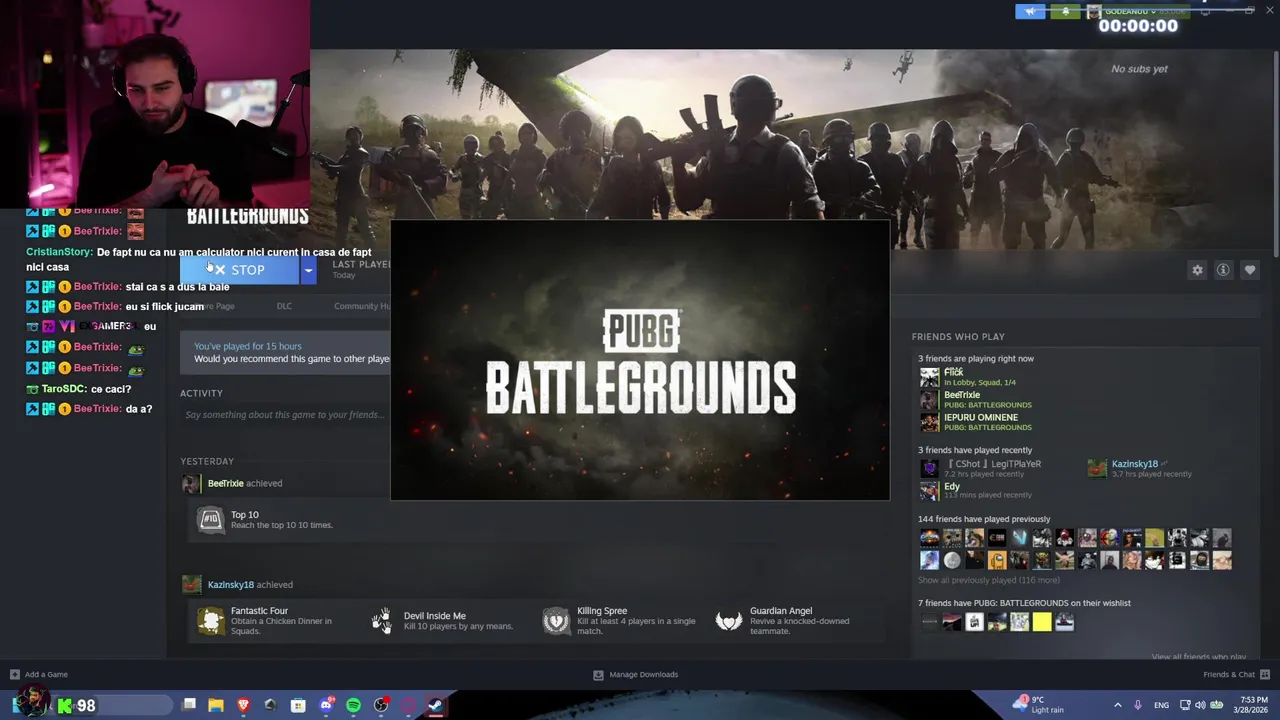This screenshot has width=1280, height=720.
Task: Open OBS Studio taskbar icon
Action: (x=381, y=705)
